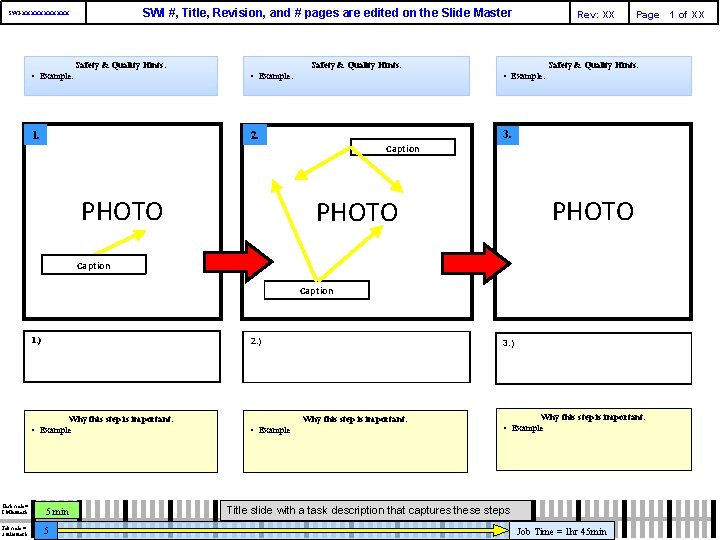Viewport: 720px width, 540px height.
Task: Click the lower Caption box in photo 2
Action: [x=317, y=290]
